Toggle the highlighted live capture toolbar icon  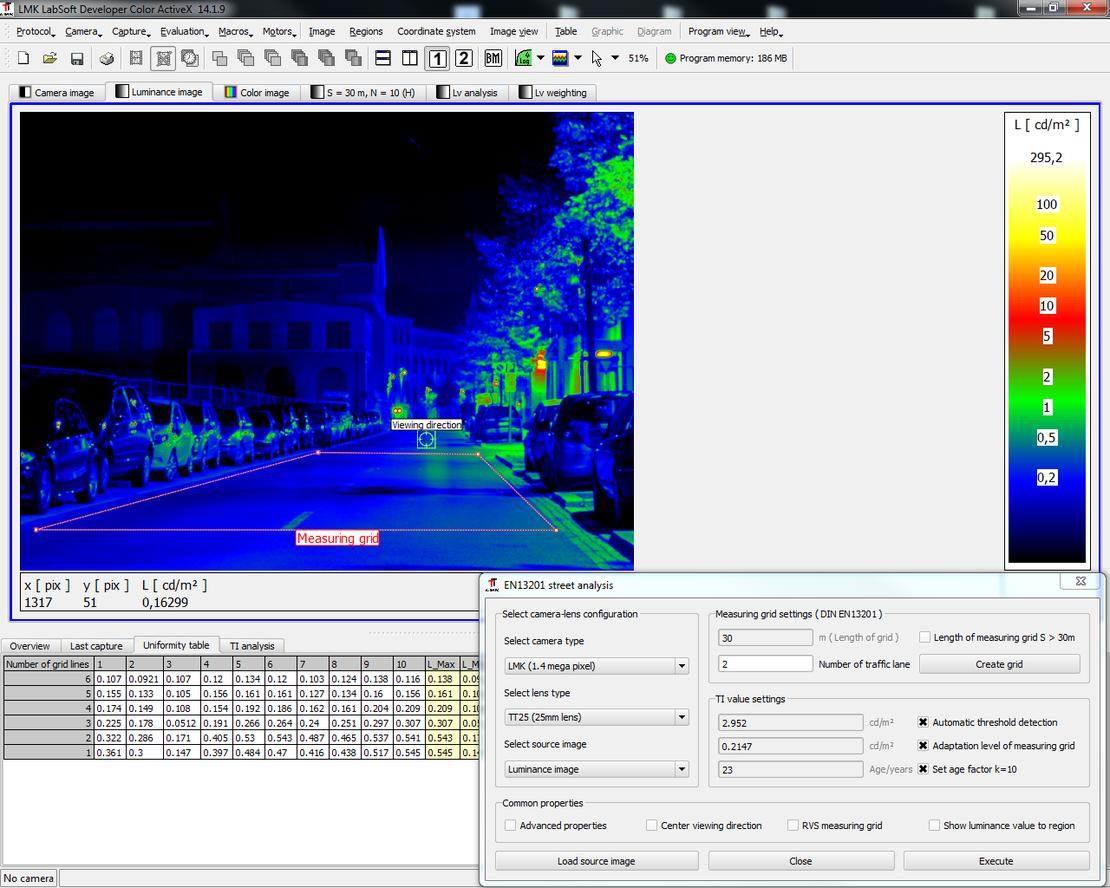163,58
